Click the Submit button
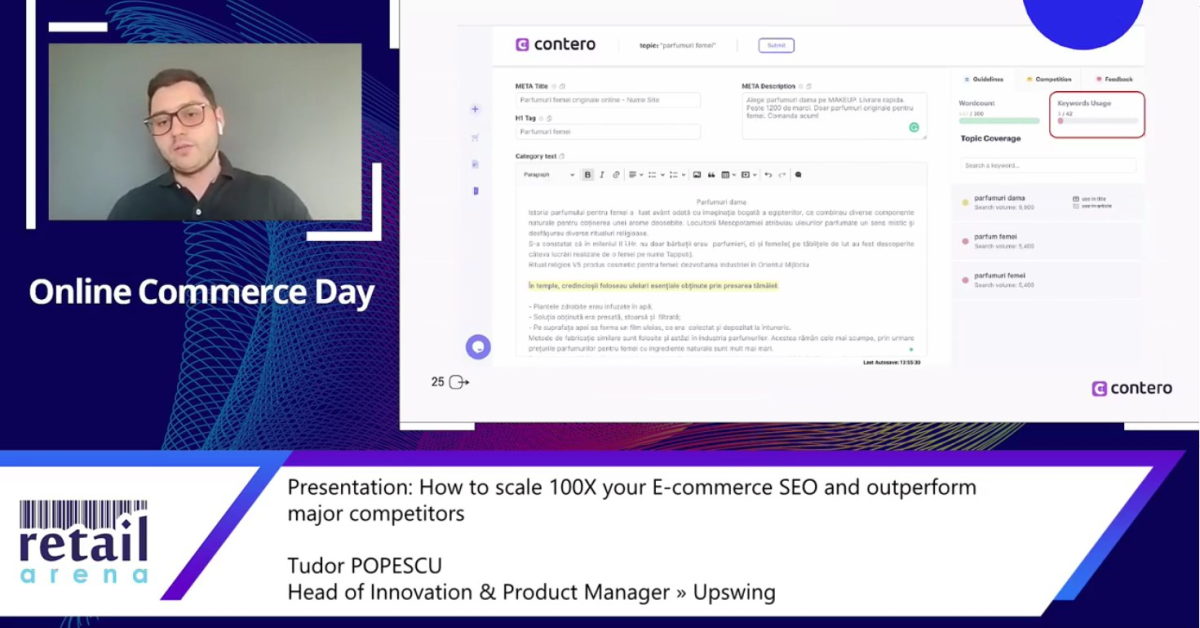The width and height of the screenshot is (1200, 628). coord(776,45)
